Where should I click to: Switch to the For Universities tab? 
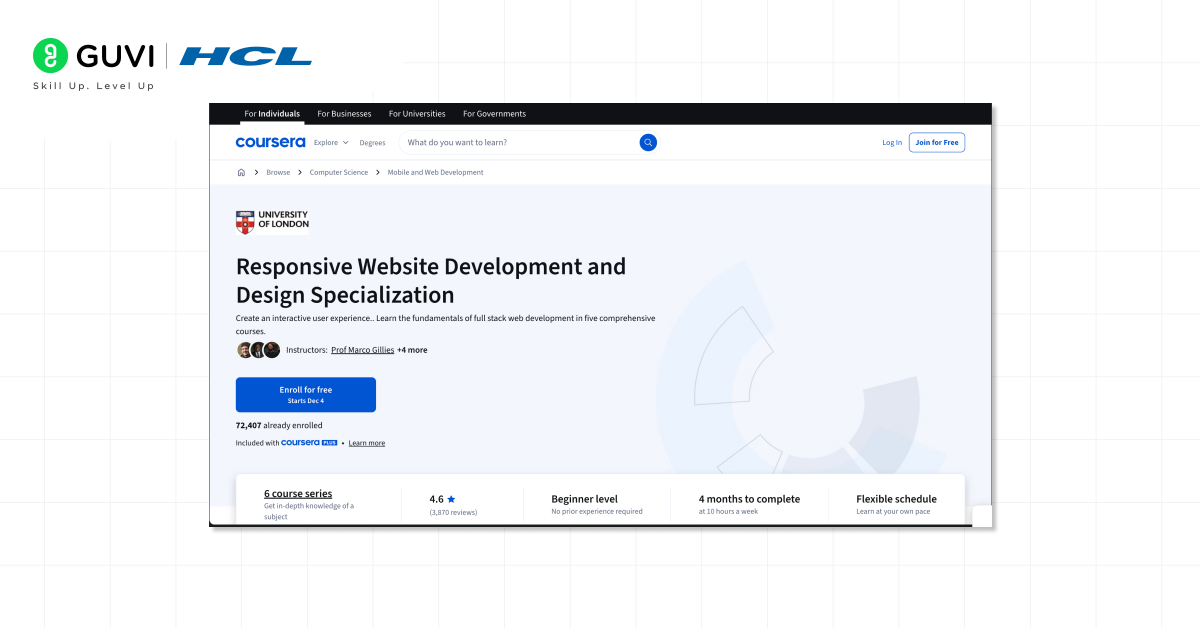(417, 113)
